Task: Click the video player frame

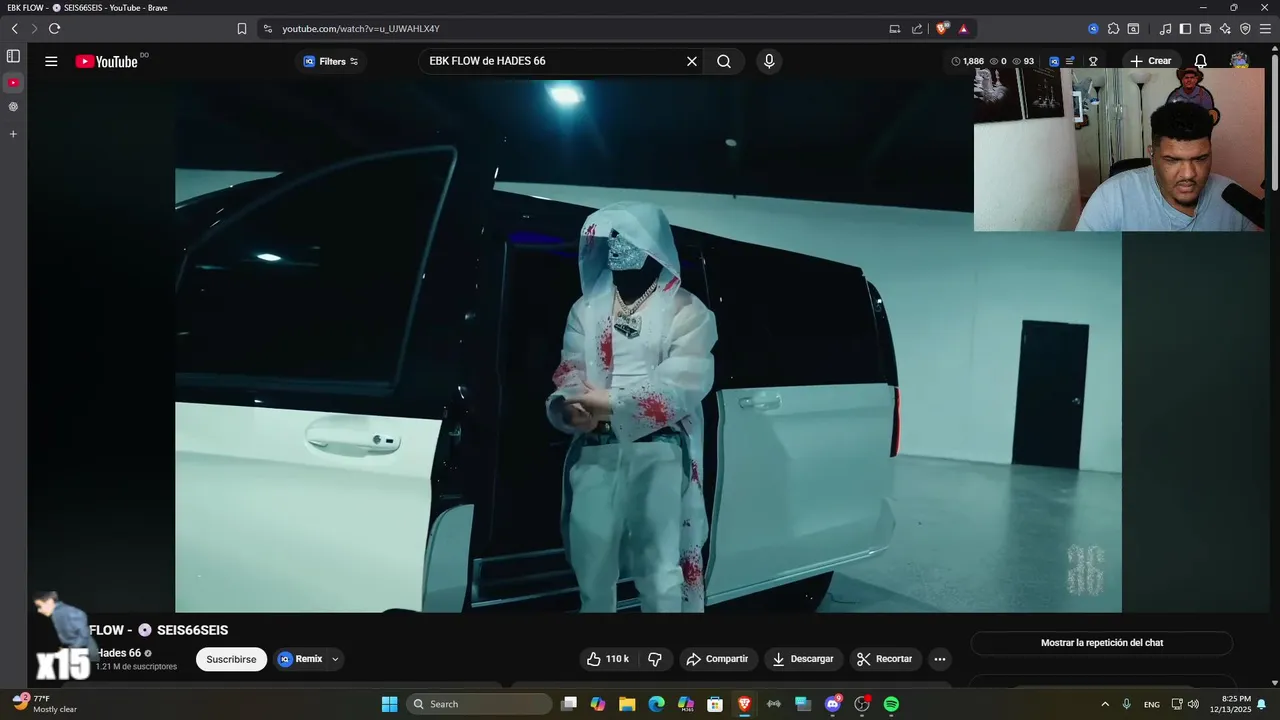Action: pos(648,346)
